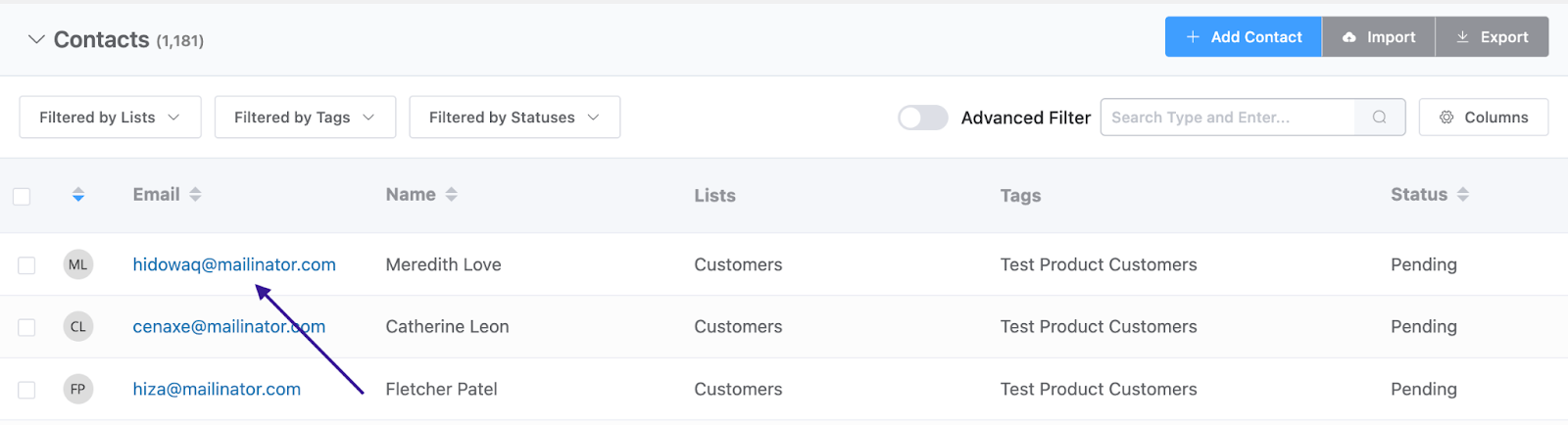Click the blue sort arrows icon

tap(78, 195)
